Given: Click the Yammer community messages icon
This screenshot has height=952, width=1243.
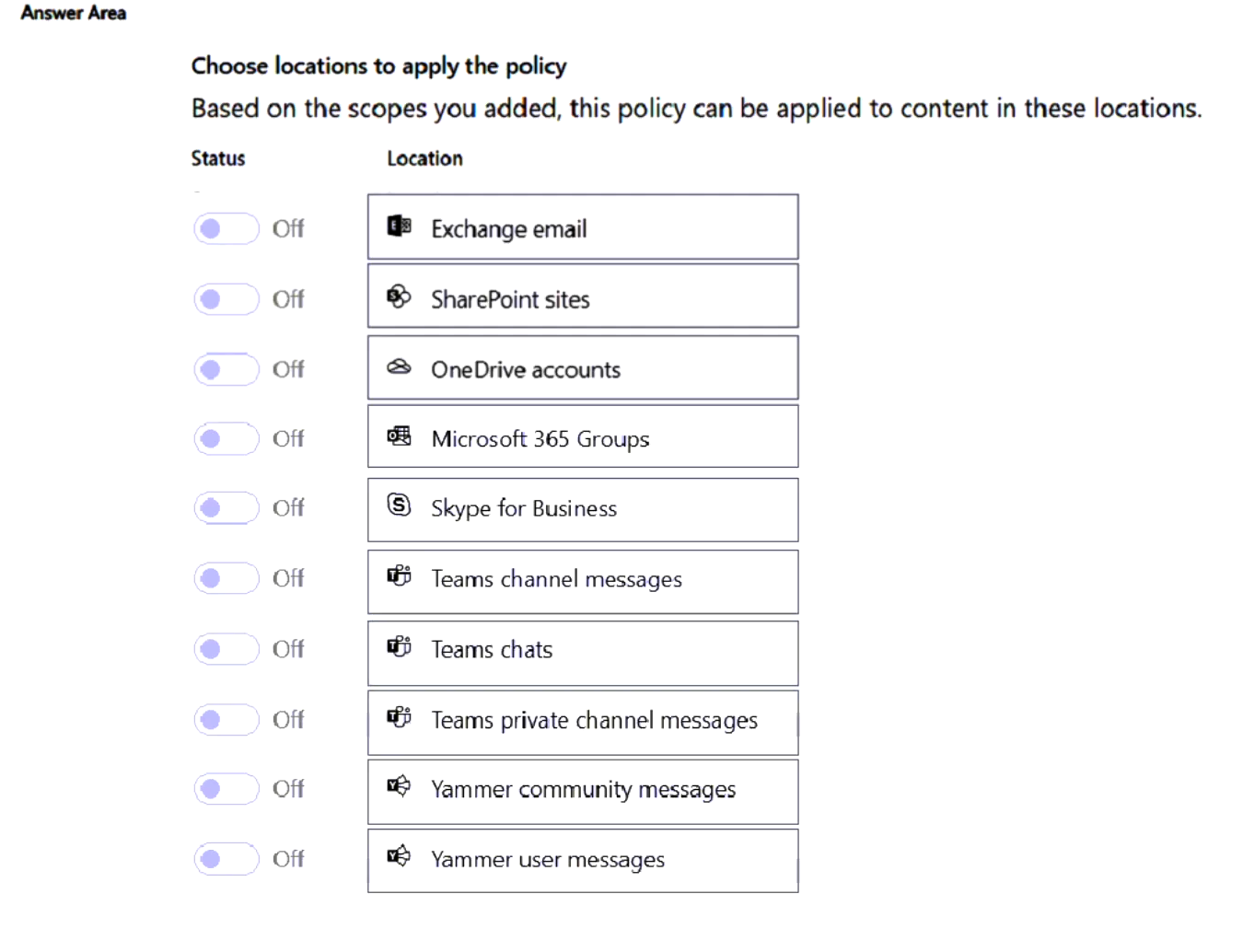Looking at the screenshot, I should (399, 785).
